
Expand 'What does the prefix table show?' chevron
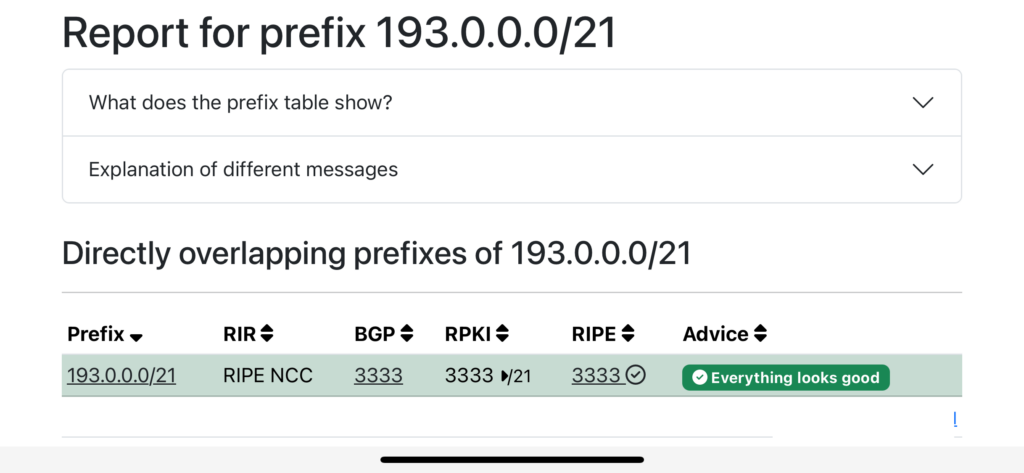tap(922, 103)
